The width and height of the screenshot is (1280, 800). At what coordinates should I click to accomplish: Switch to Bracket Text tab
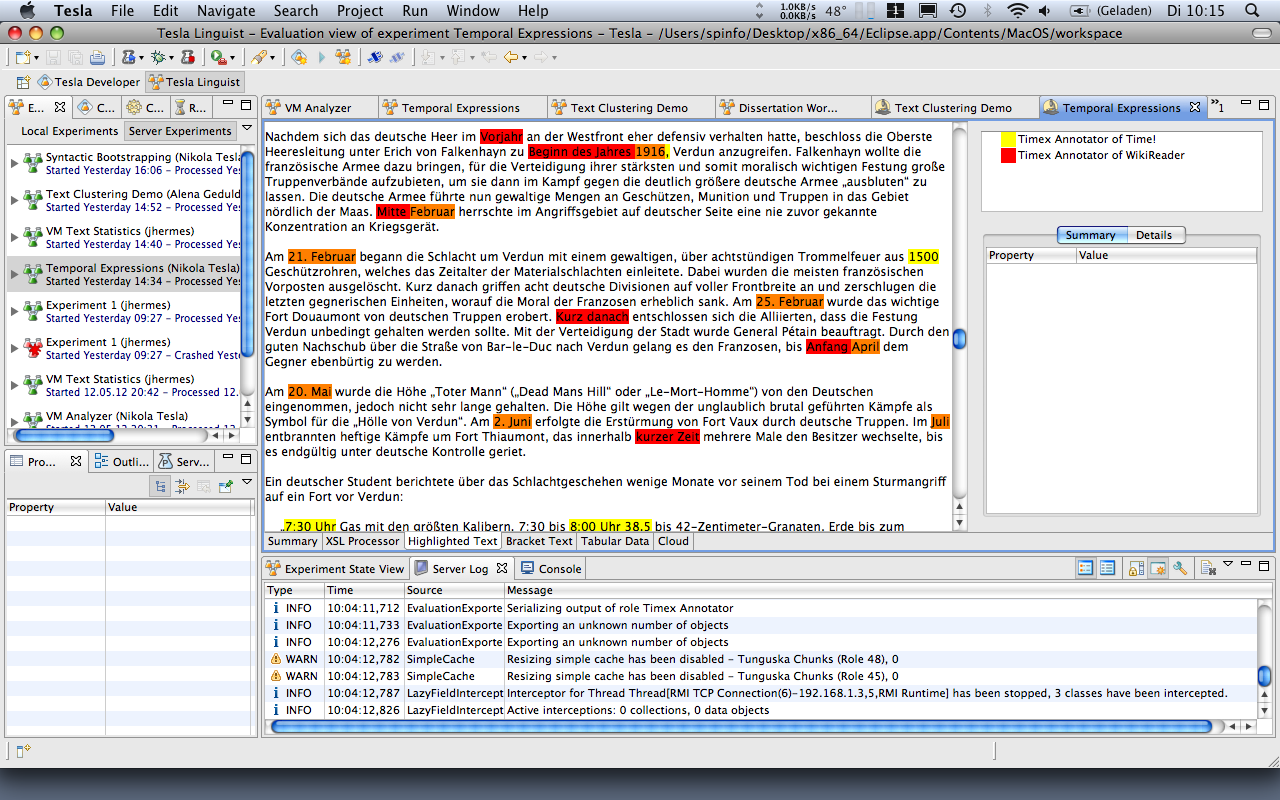pos(539,541)
